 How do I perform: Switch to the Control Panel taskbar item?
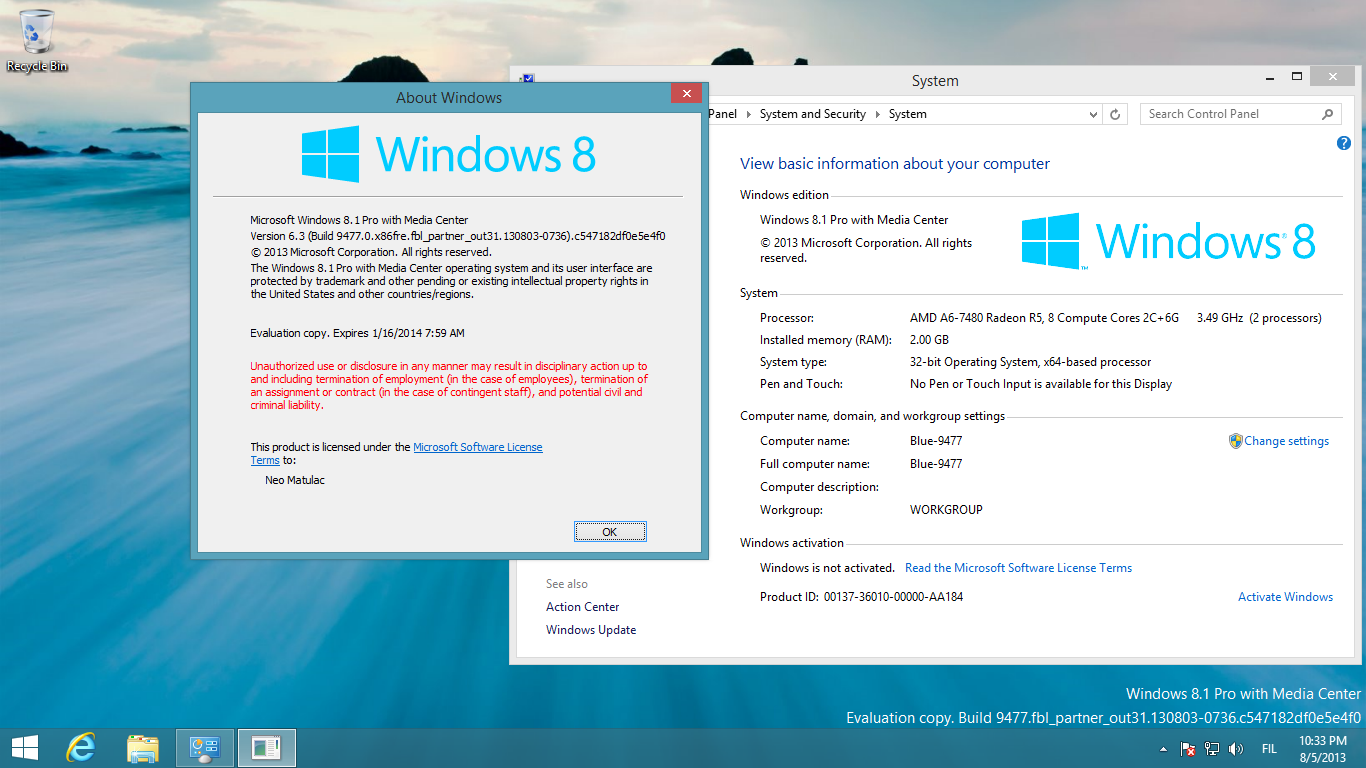point(205,747)
